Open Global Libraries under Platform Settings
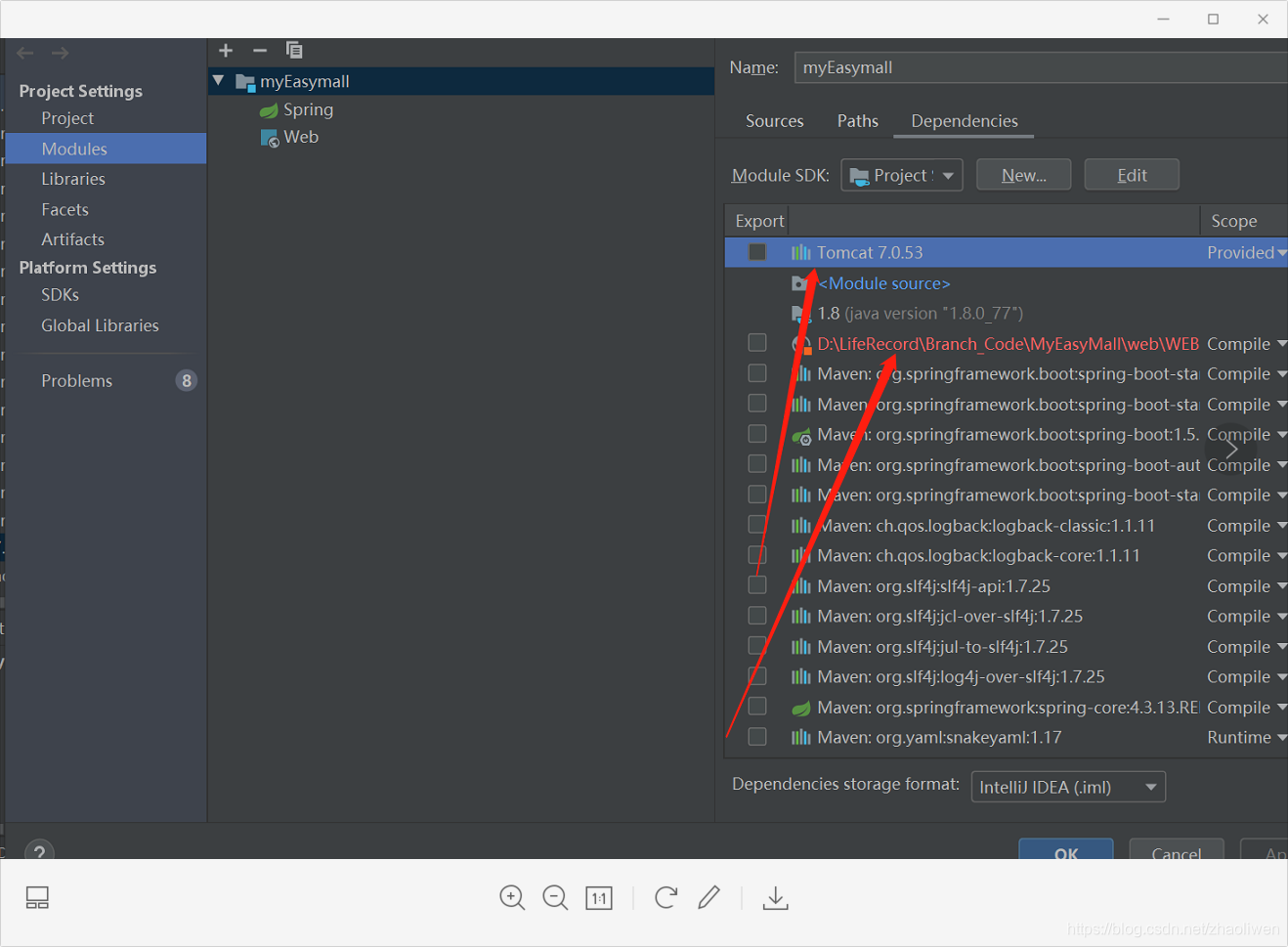This screenshot has height=947, width=1288. click(100, 325)
